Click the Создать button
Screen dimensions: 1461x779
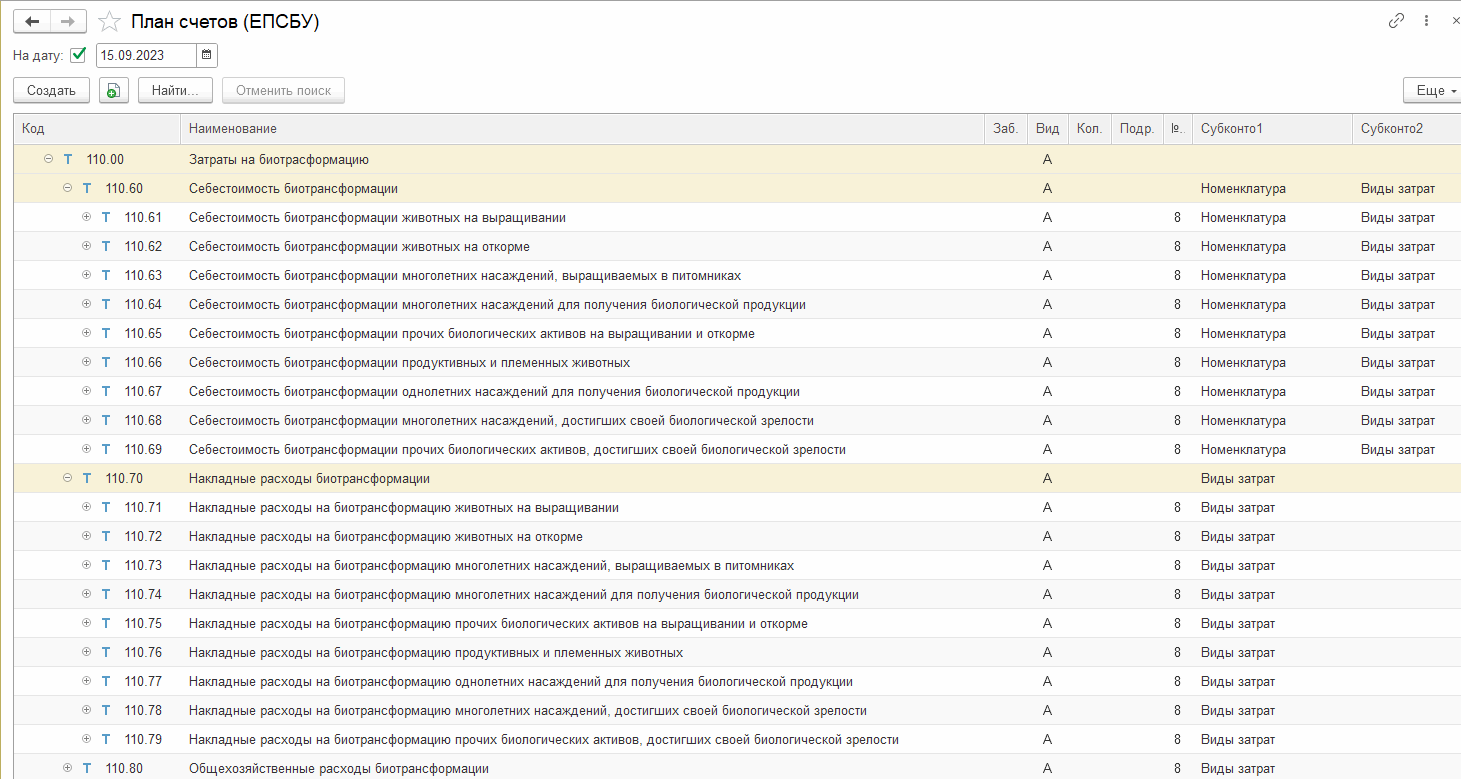tap(51, 90)
